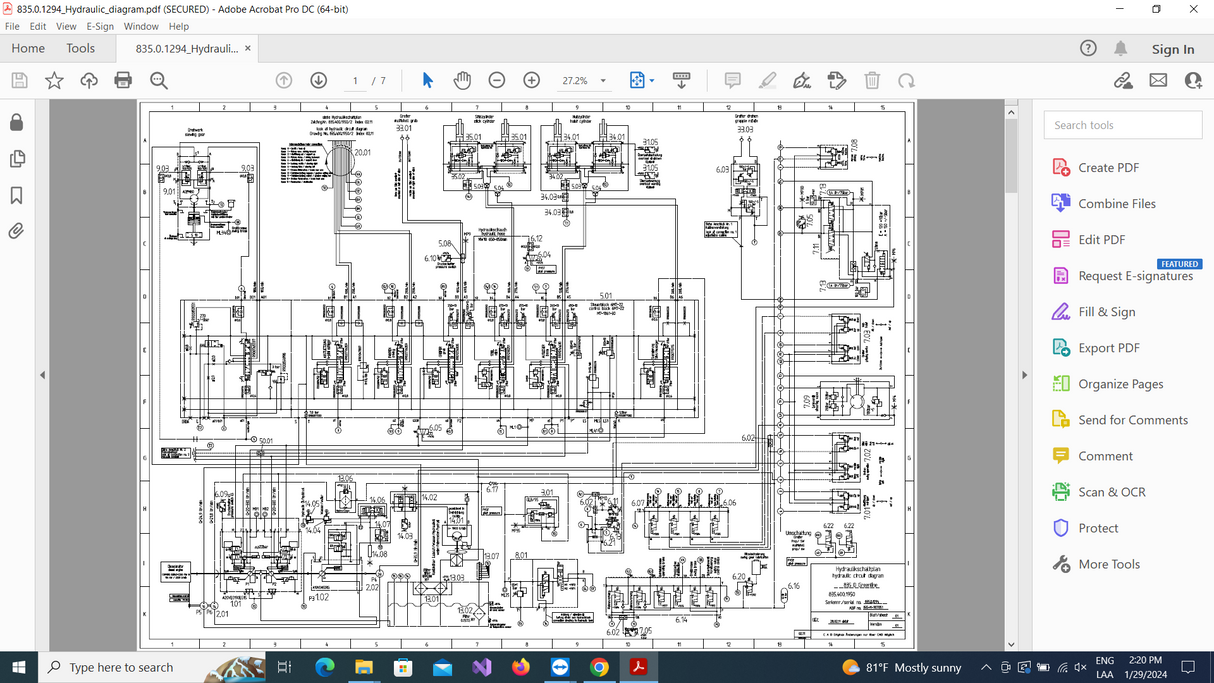Open the Page Thumbnails panel

pos(16,159)
